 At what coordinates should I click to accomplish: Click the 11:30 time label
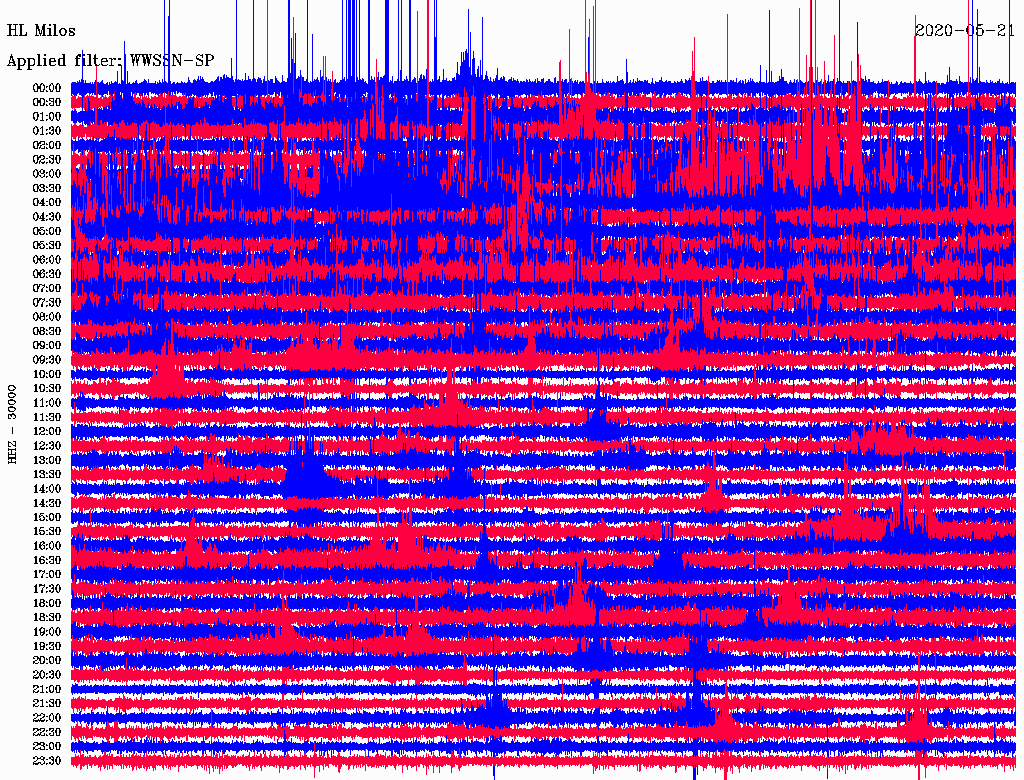47,417
